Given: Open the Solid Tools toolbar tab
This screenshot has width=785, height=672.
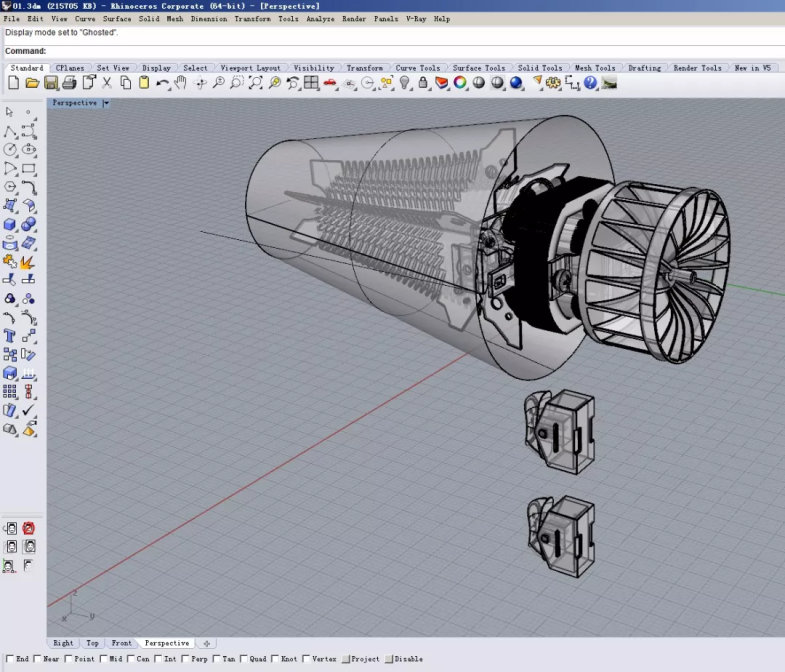Looking at the screenshot, I should [x=540, y=68].
